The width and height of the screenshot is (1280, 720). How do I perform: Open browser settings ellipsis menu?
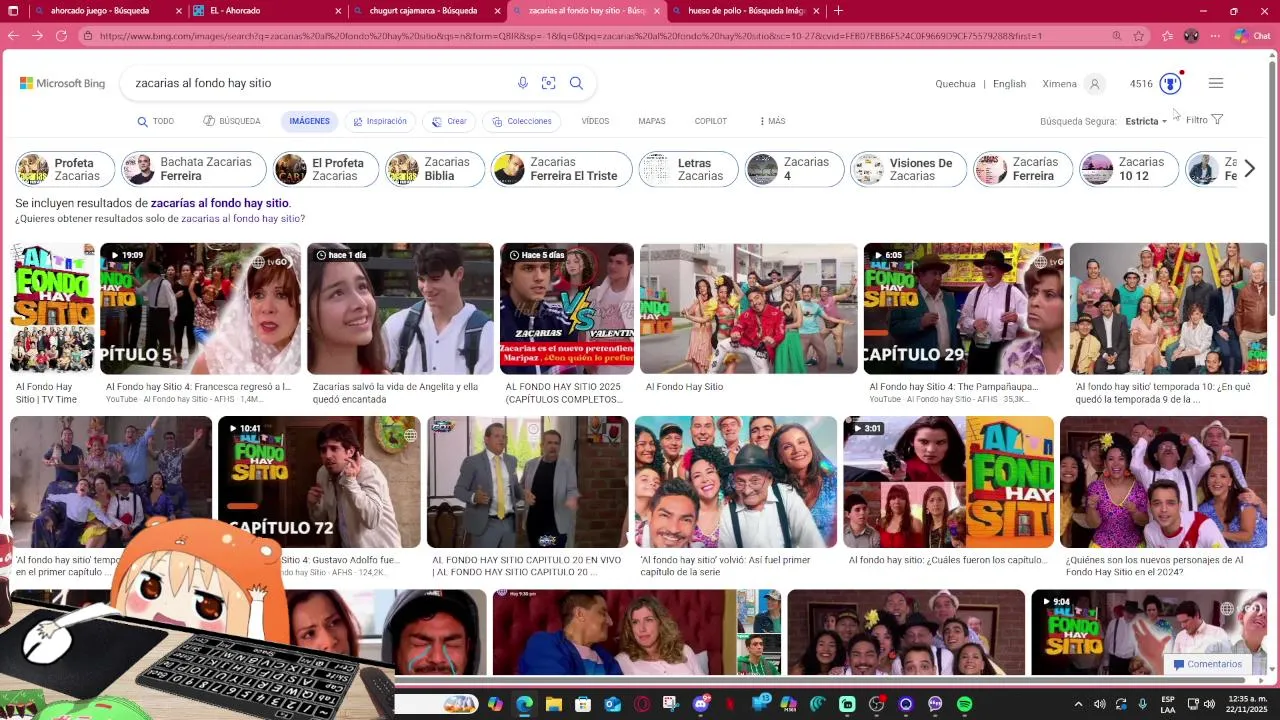[x=1215, y=36]
